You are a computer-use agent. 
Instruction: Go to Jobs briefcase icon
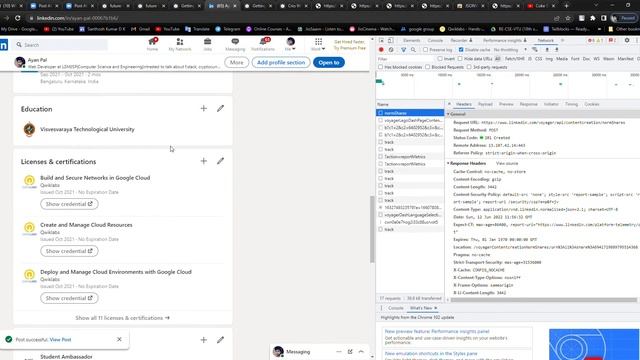tap(207, 44)
